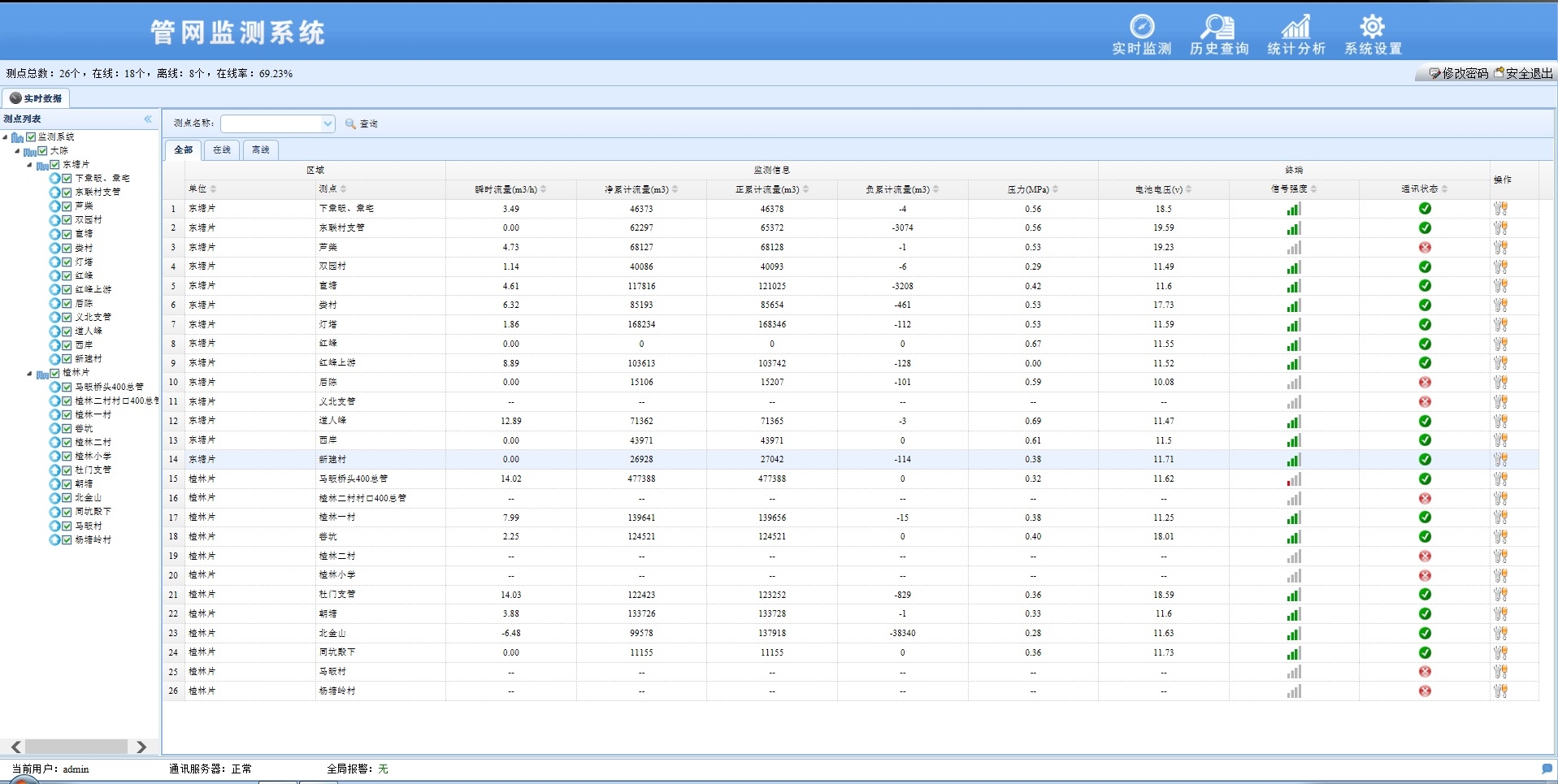Click the tree panel scroll left arrow
The width and height of the screenshot is (1558, 784).
(x=16, y=747)
